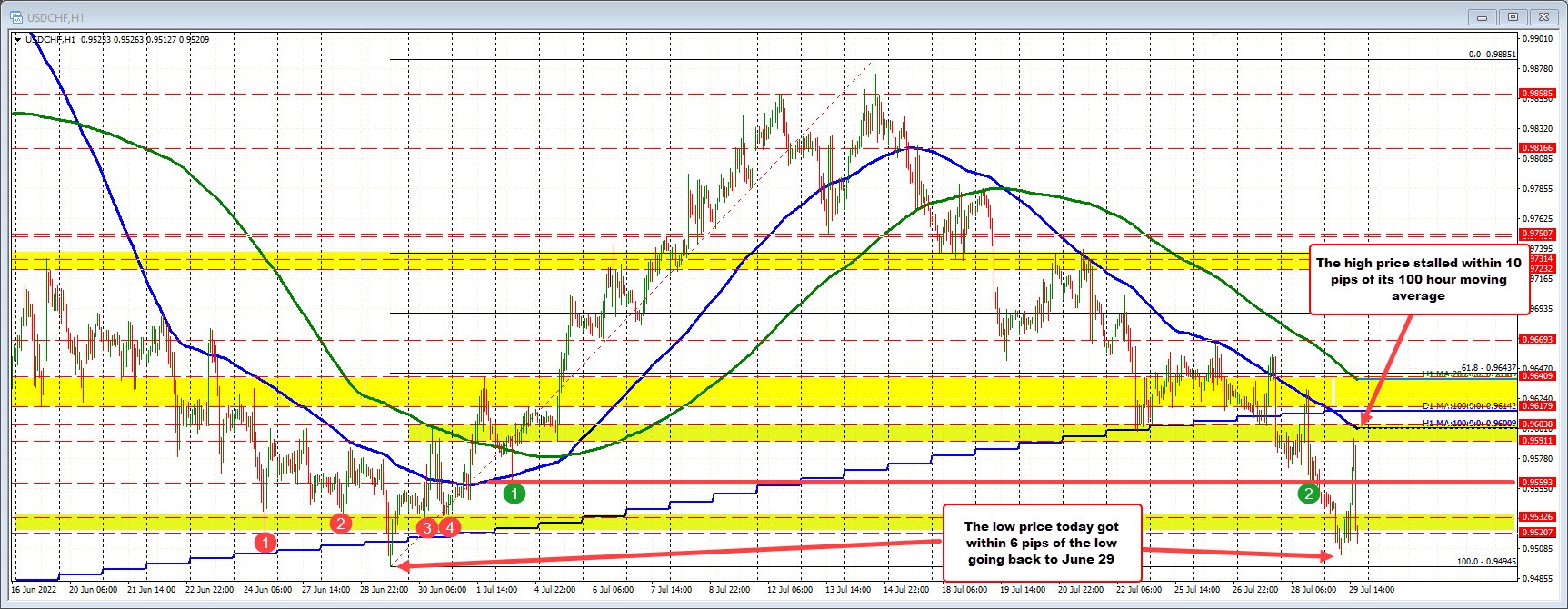Close the USDCHF,H1 chart window
This screenshot has width=1568, height=609.
tap(1543, 16)
